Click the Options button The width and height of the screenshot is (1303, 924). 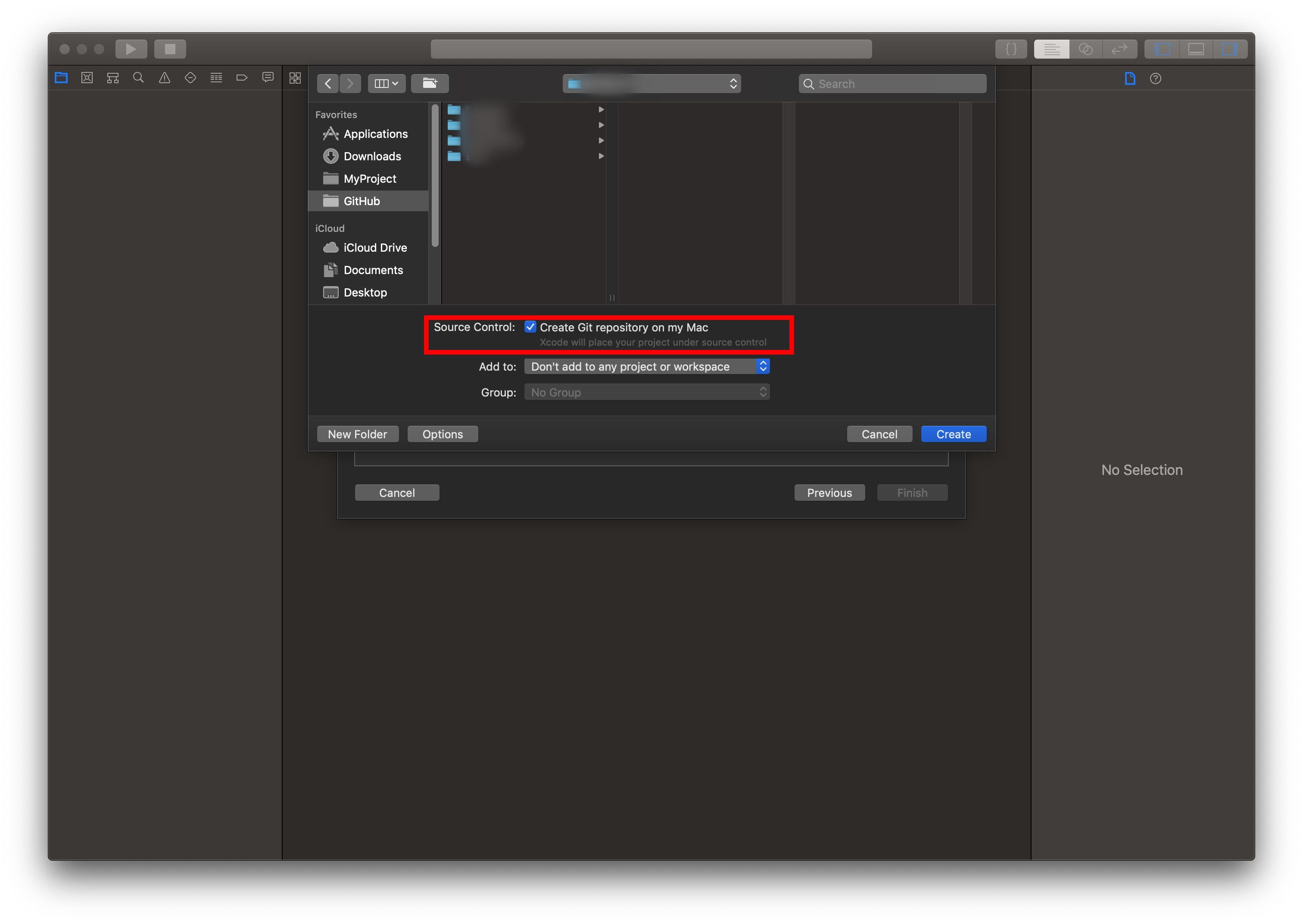pos(443,434)
